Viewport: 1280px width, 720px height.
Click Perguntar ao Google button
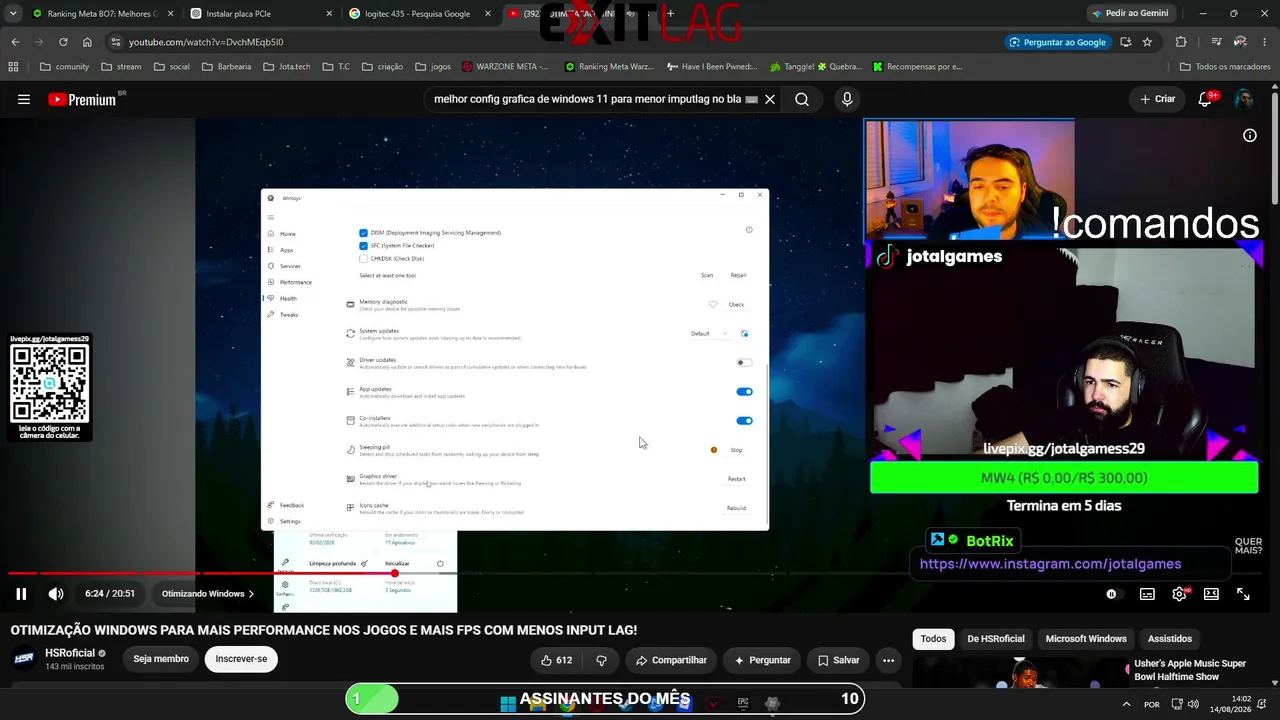(x=1057, y=42)
